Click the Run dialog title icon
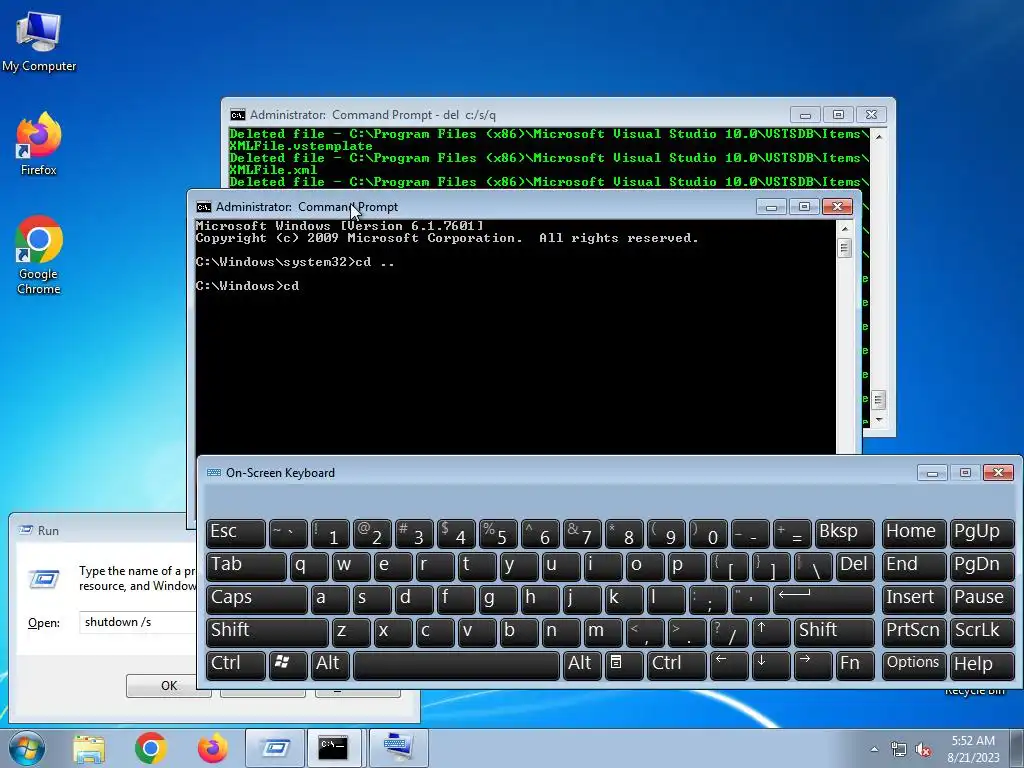The height and width of the screenshot is (768, 1024). [x=25, y=530]
